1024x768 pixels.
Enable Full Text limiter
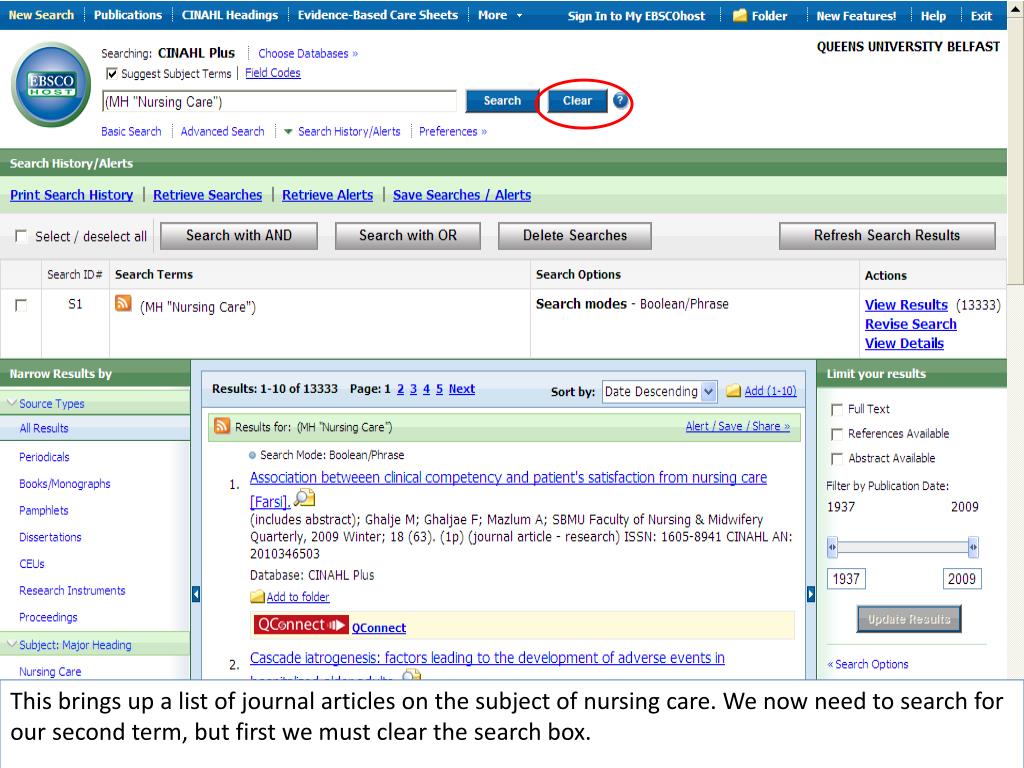(837, 409)
